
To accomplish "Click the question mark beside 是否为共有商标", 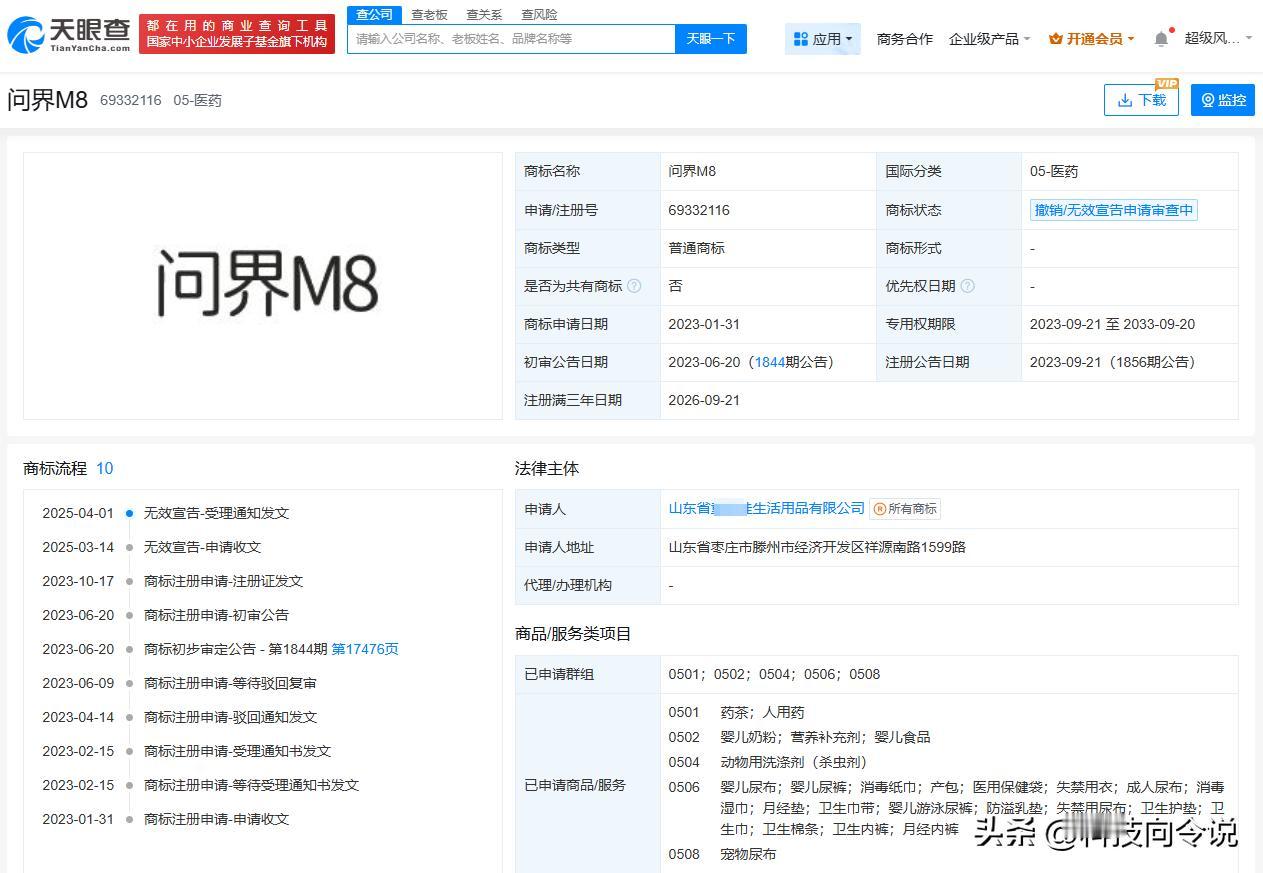I will coord(634,286).
